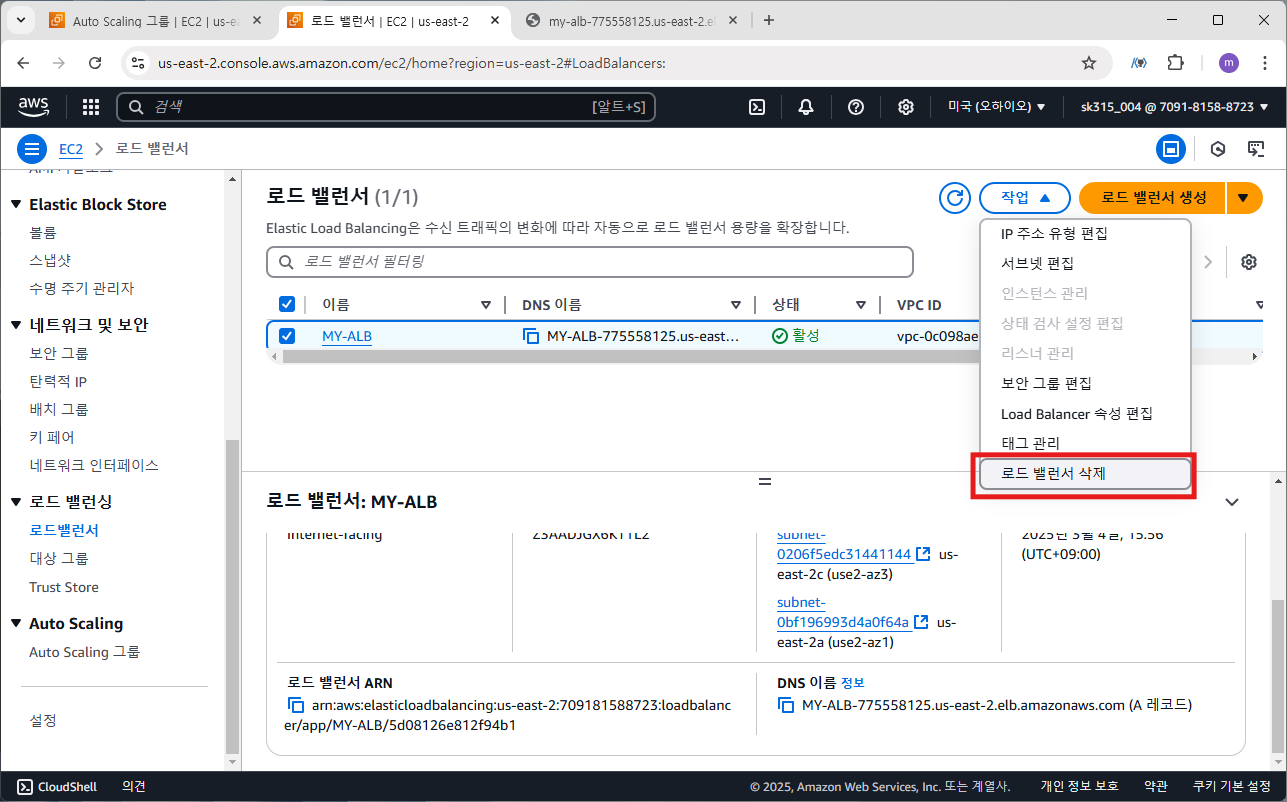The image size is (1287, 802).
Task: Close the 작업 actions dropdown
Action: click(x=1025, y=198)
